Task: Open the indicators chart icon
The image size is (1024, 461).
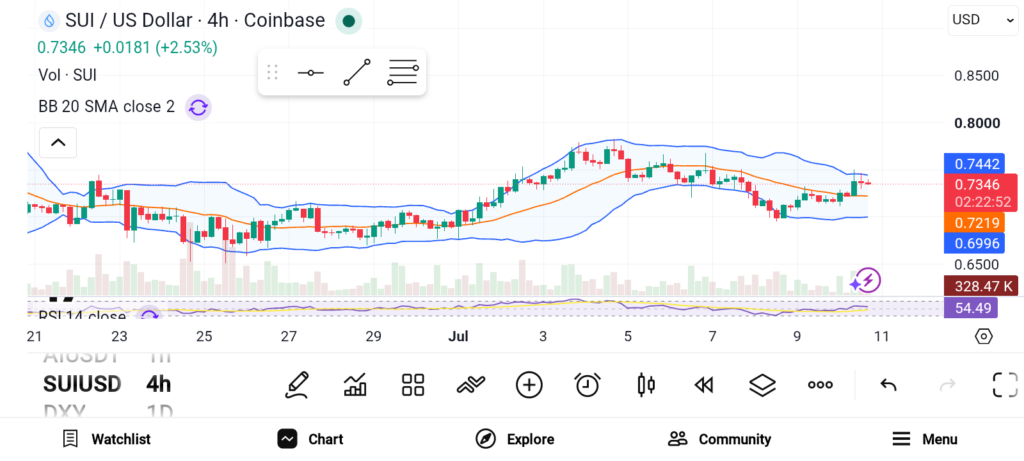Action: [x=355, y=385]
